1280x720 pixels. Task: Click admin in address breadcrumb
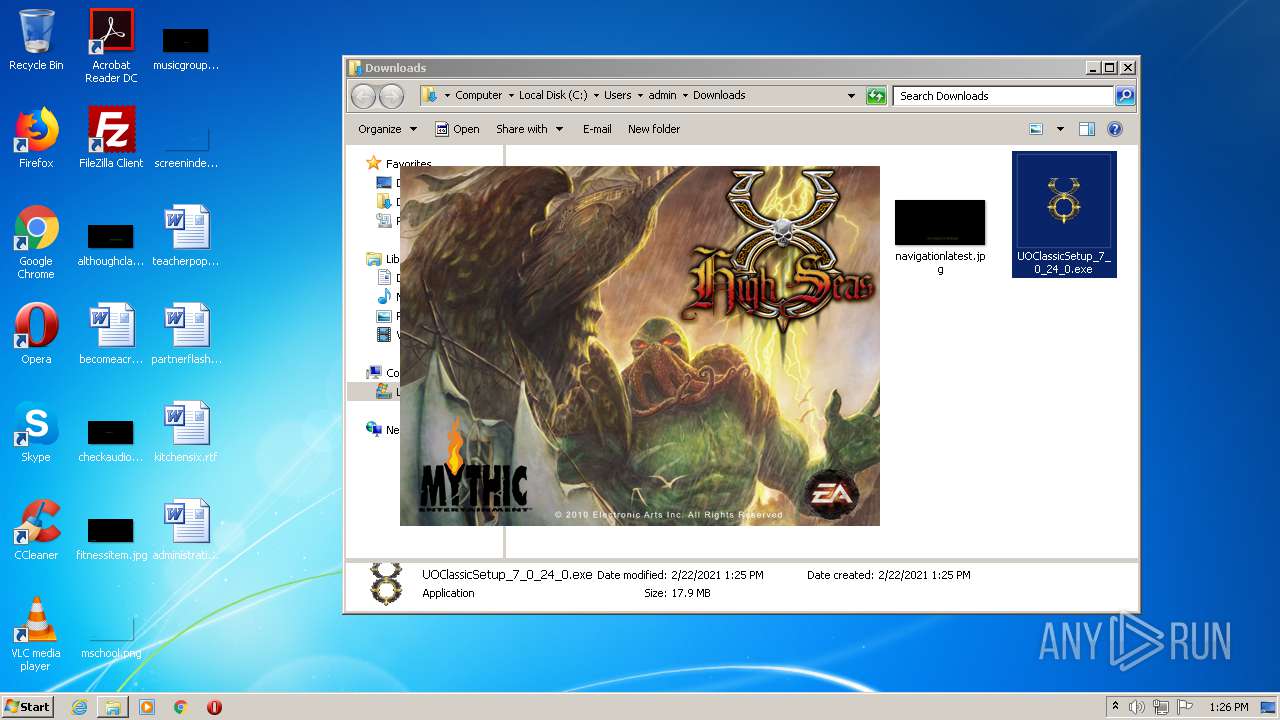[x=662, y=96]
